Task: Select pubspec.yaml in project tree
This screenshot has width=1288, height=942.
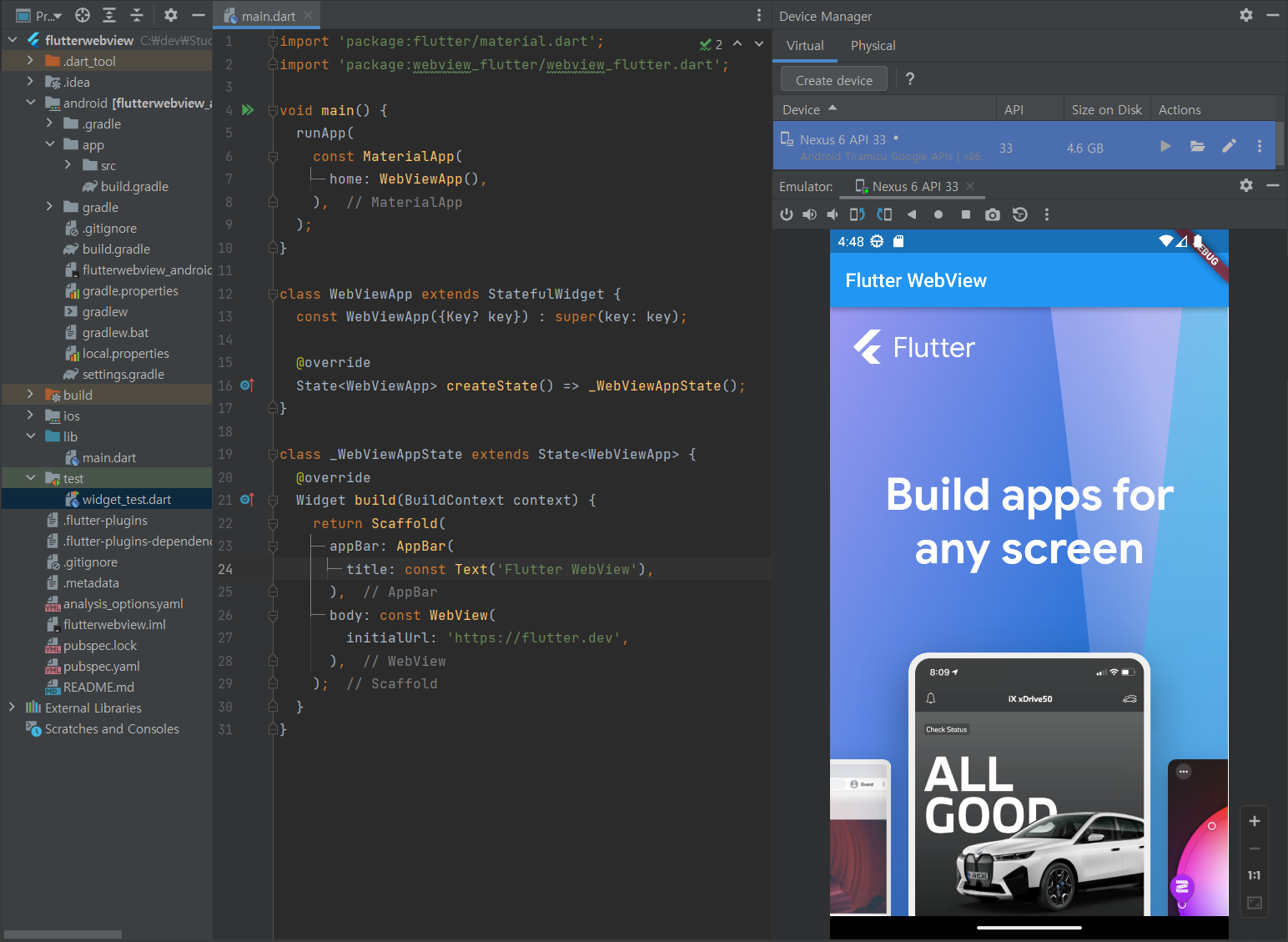Action: (101, 666)
